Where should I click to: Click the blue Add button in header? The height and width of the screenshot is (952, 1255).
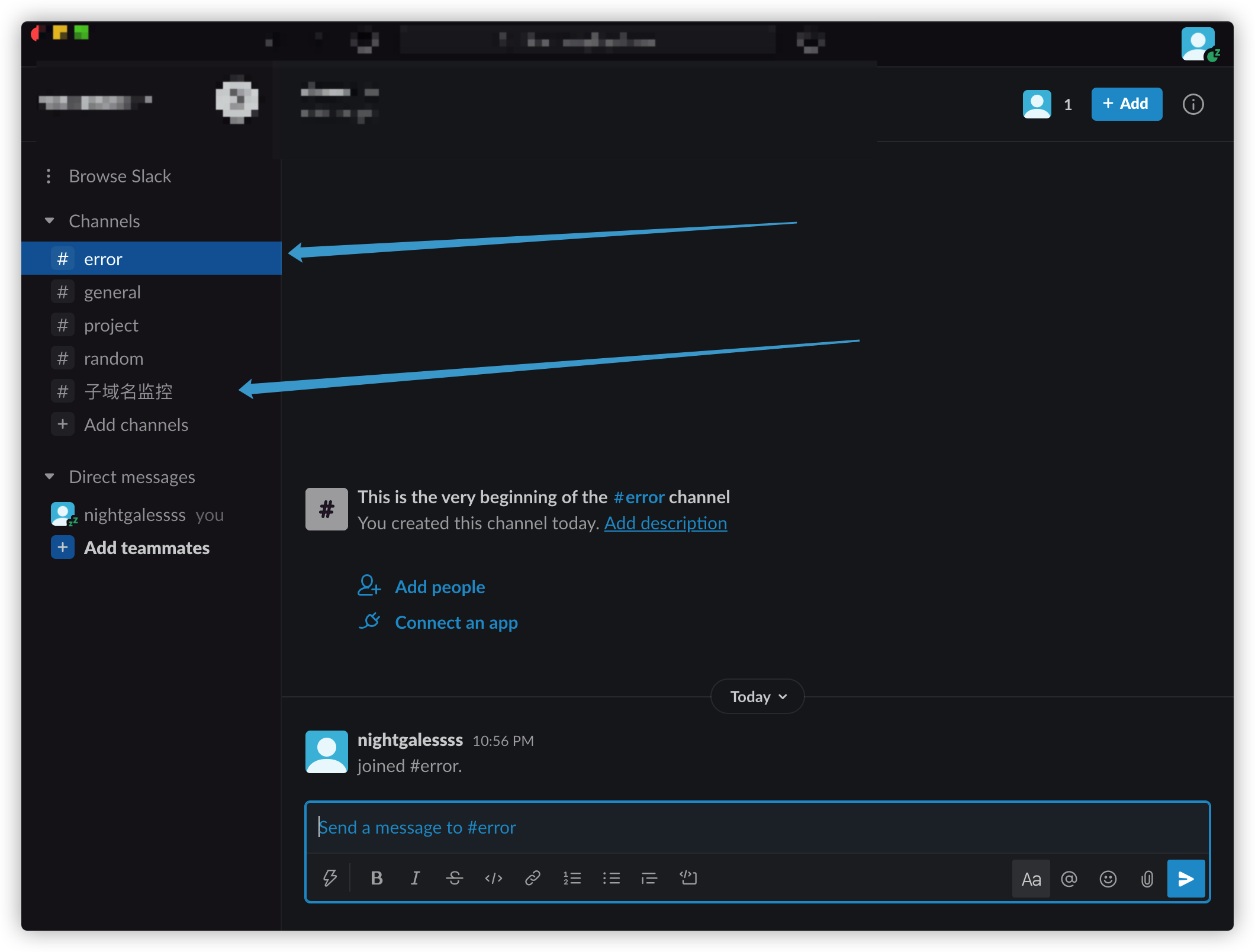click(x=1127, y=104)
